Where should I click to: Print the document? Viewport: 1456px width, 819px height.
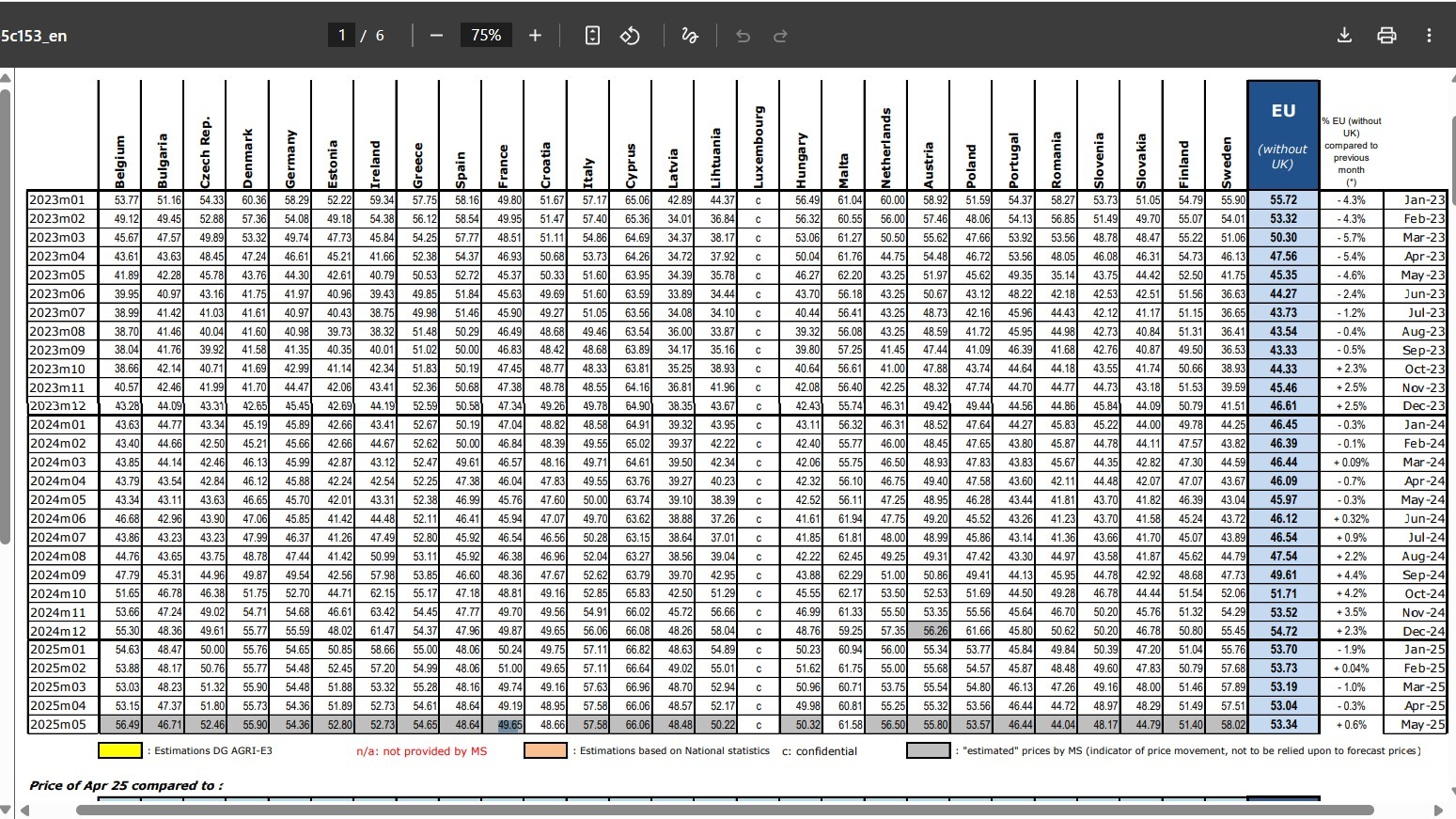[1386, 36]
